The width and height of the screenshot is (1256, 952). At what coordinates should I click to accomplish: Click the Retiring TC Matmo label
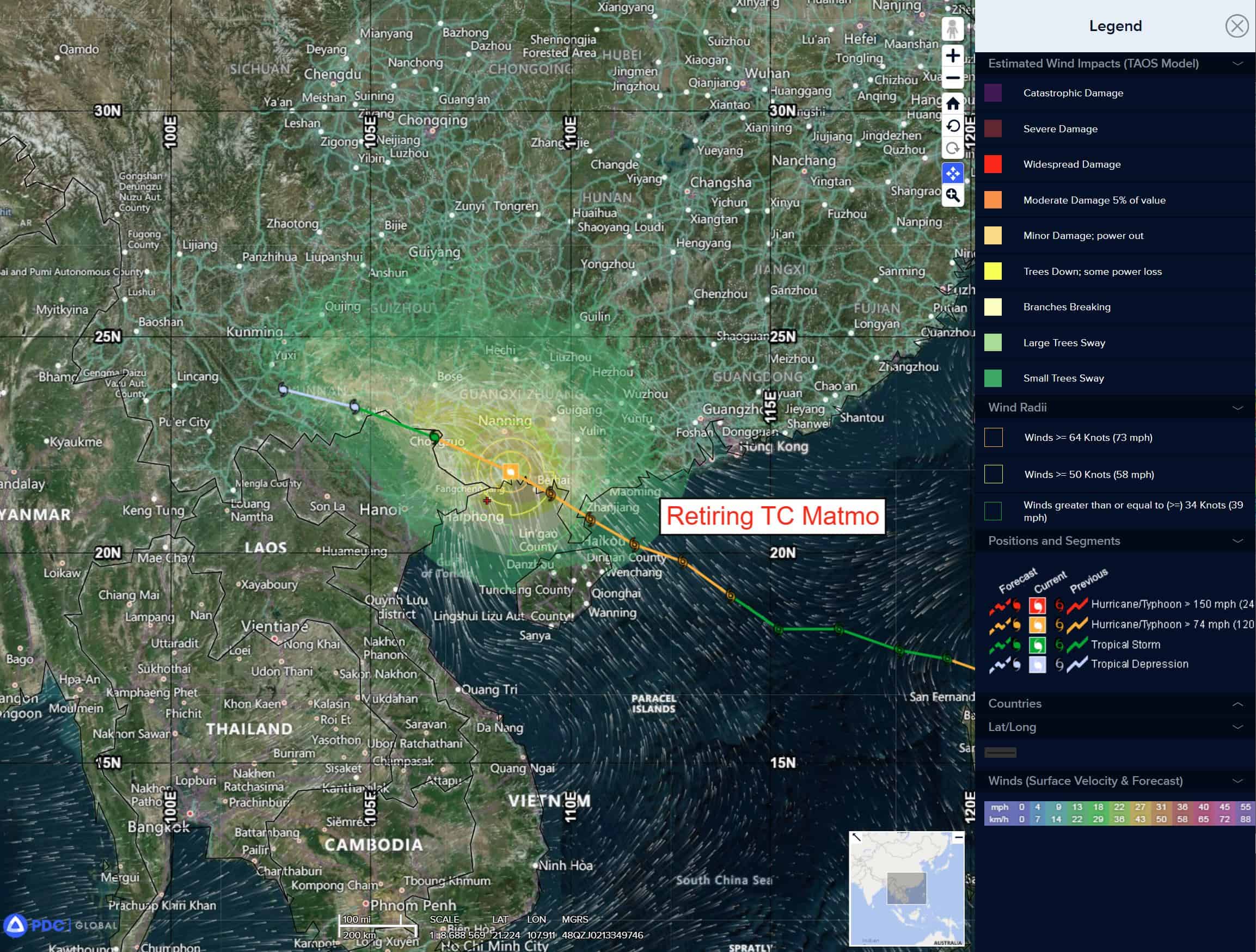(x=771, y=516)
